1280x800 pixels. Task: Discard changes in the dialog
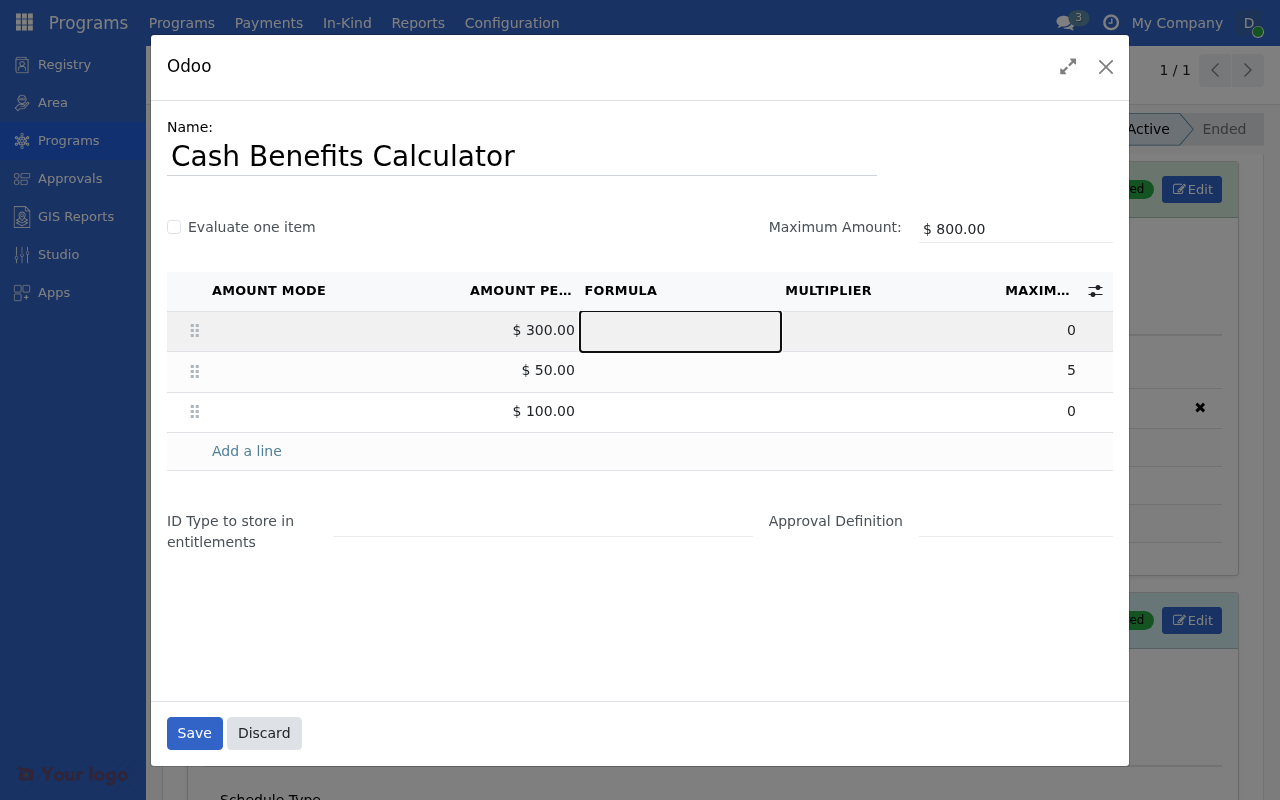coord(264,733)
